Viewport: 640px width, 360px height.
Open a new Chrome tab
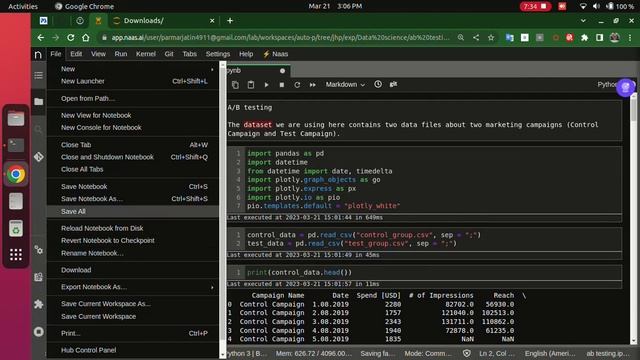pyautogui.click(x=230, y=21)
